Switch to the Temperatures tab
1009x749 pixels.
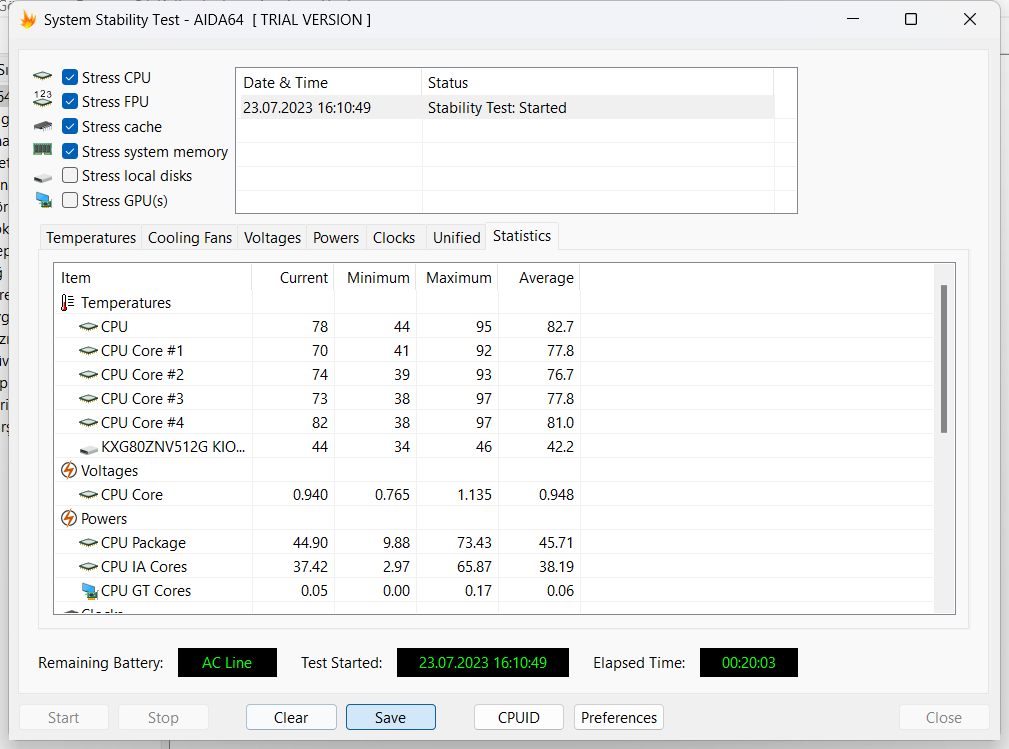pos(91,237)
